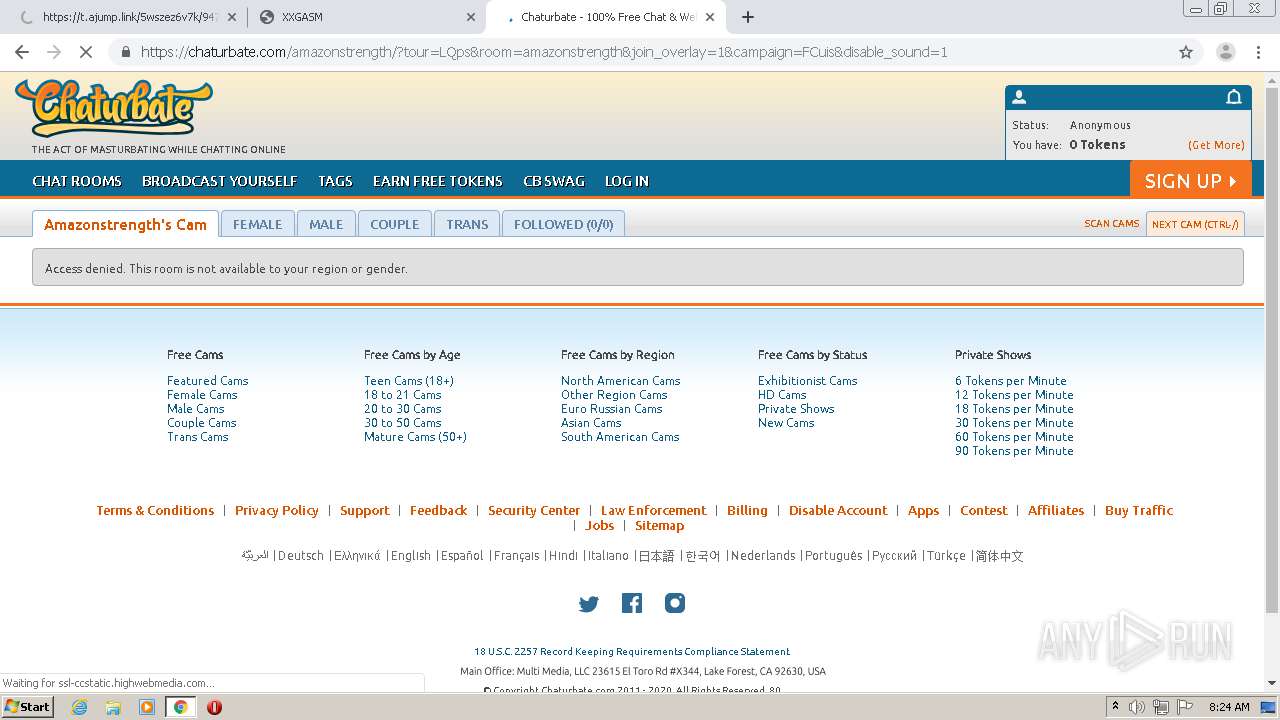Launch Internet Explorer from the taskbar
This screenshot has width=1280, height=720.
[x=79, y=707]
